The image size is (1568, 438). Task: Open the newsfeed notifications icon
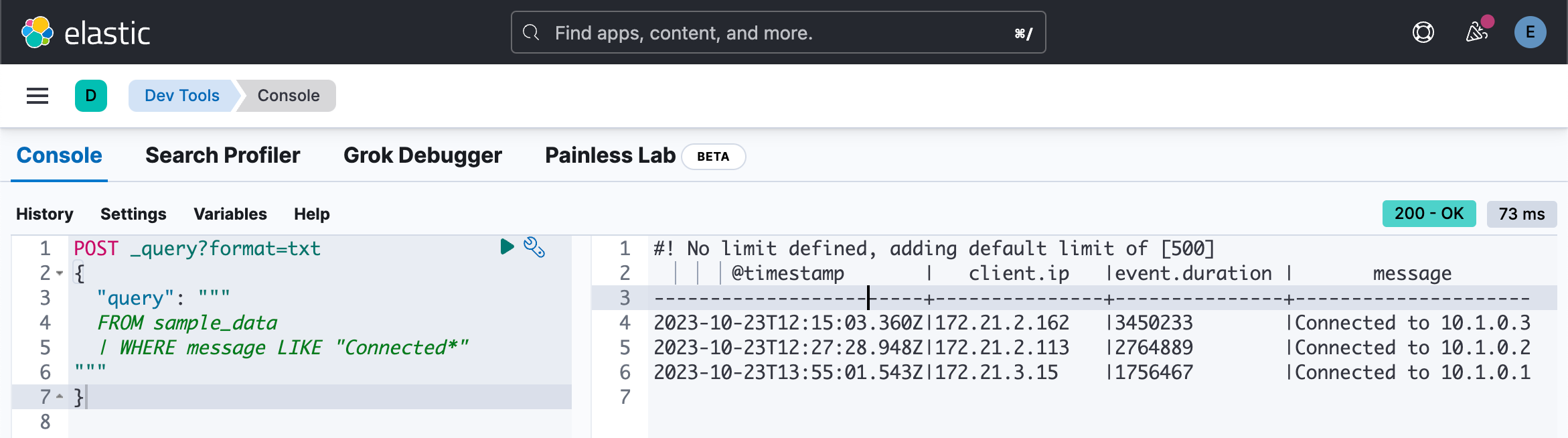[x=1477, y=32]
